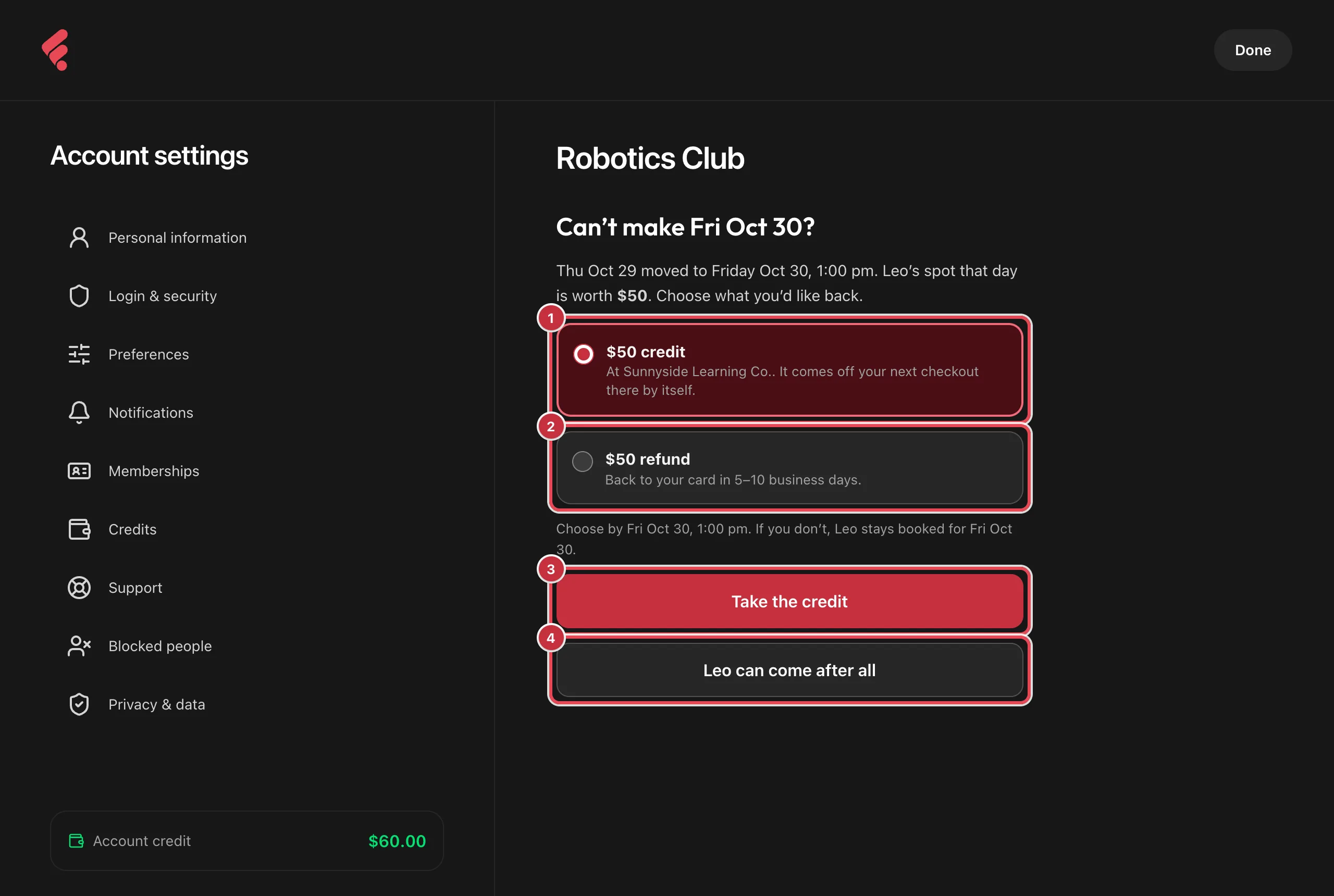Click the Can't make Fri Oct 30? heading
The image size is (1334, 896).
tap(685, 227)
